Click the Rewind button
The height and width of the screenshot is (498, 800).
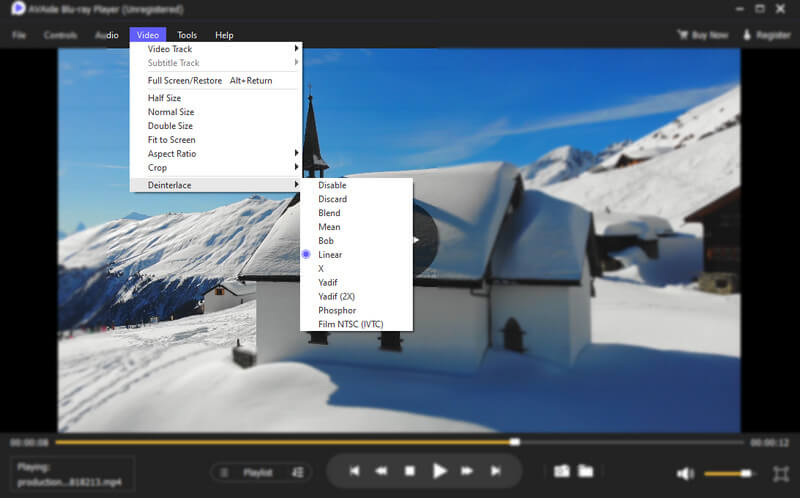[382, 471]
